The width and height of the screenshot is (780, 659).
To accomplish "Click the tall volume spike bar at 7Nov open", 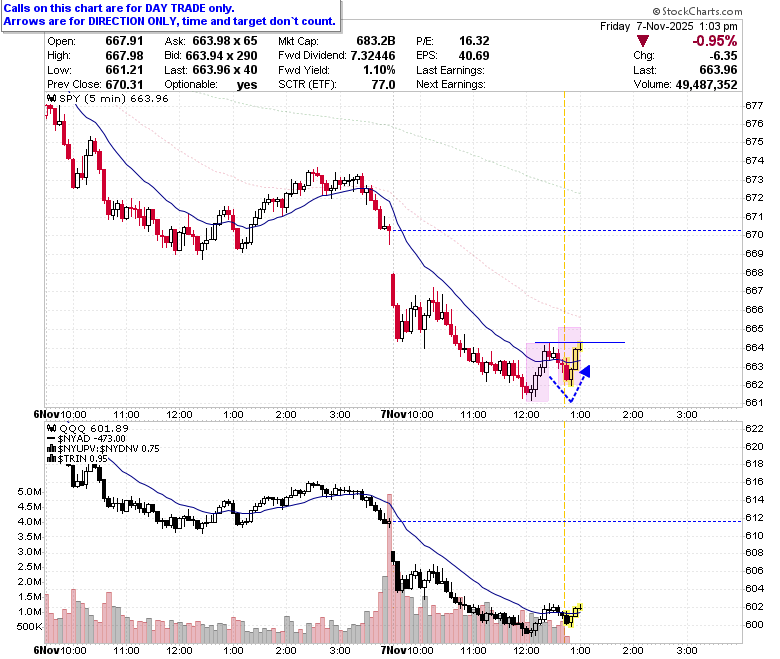I will point(390,568).
